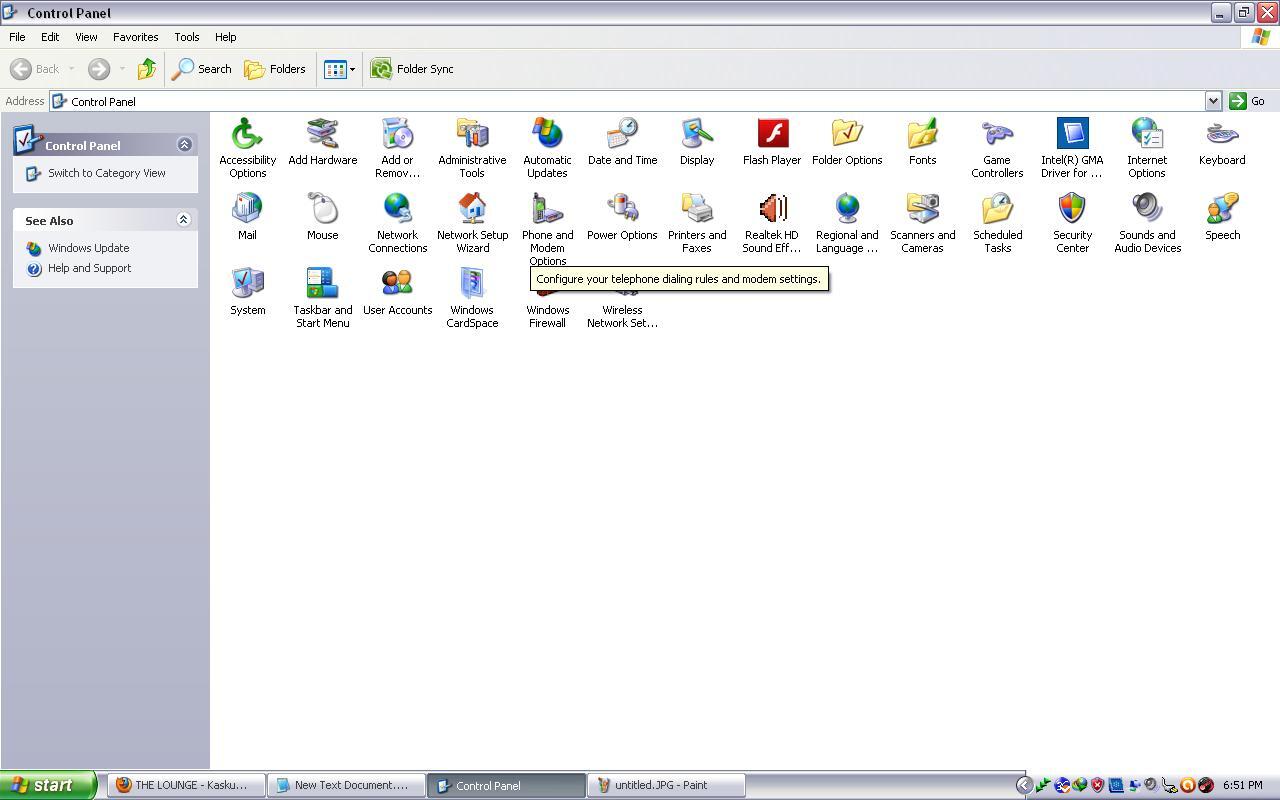
Task: Open the Back button history dropdown arrow
Action: [x=71, y=69]
